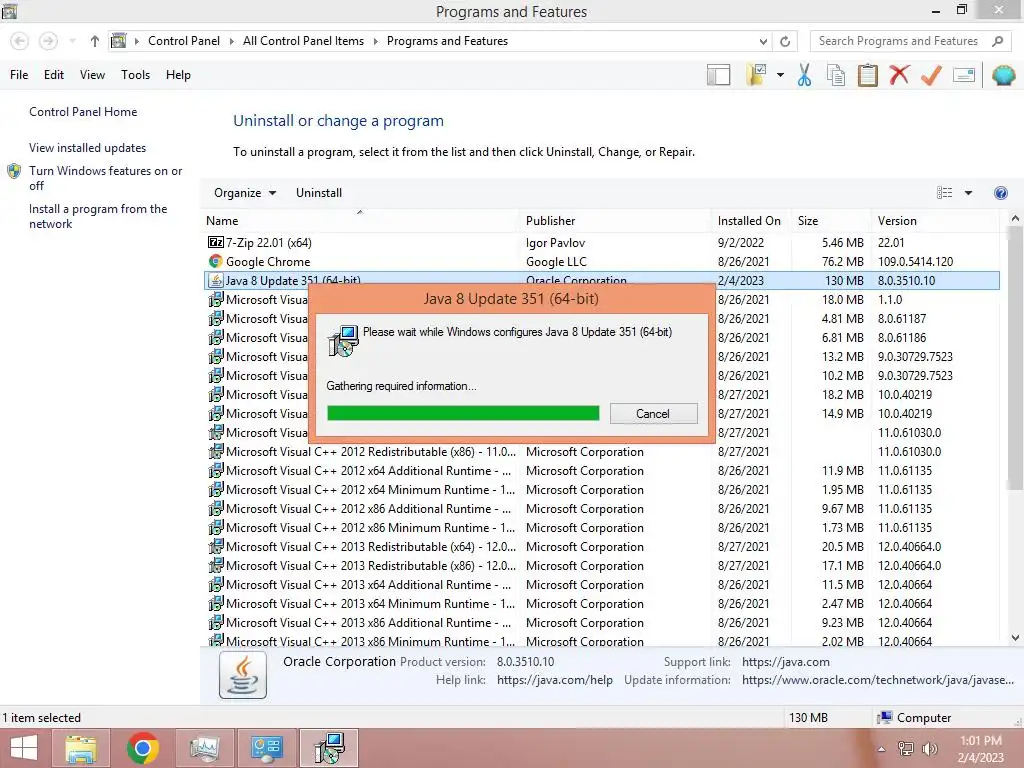Click the preview pane layout toolbar icon
Screen dimensions: 1024x768
[x=718, y=75]
